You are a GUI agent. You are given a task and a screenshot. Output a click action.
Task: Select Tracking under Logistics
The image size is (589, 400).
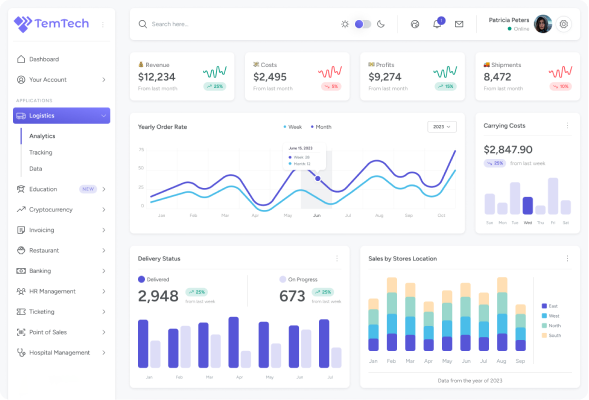click(x=41, y=152)
